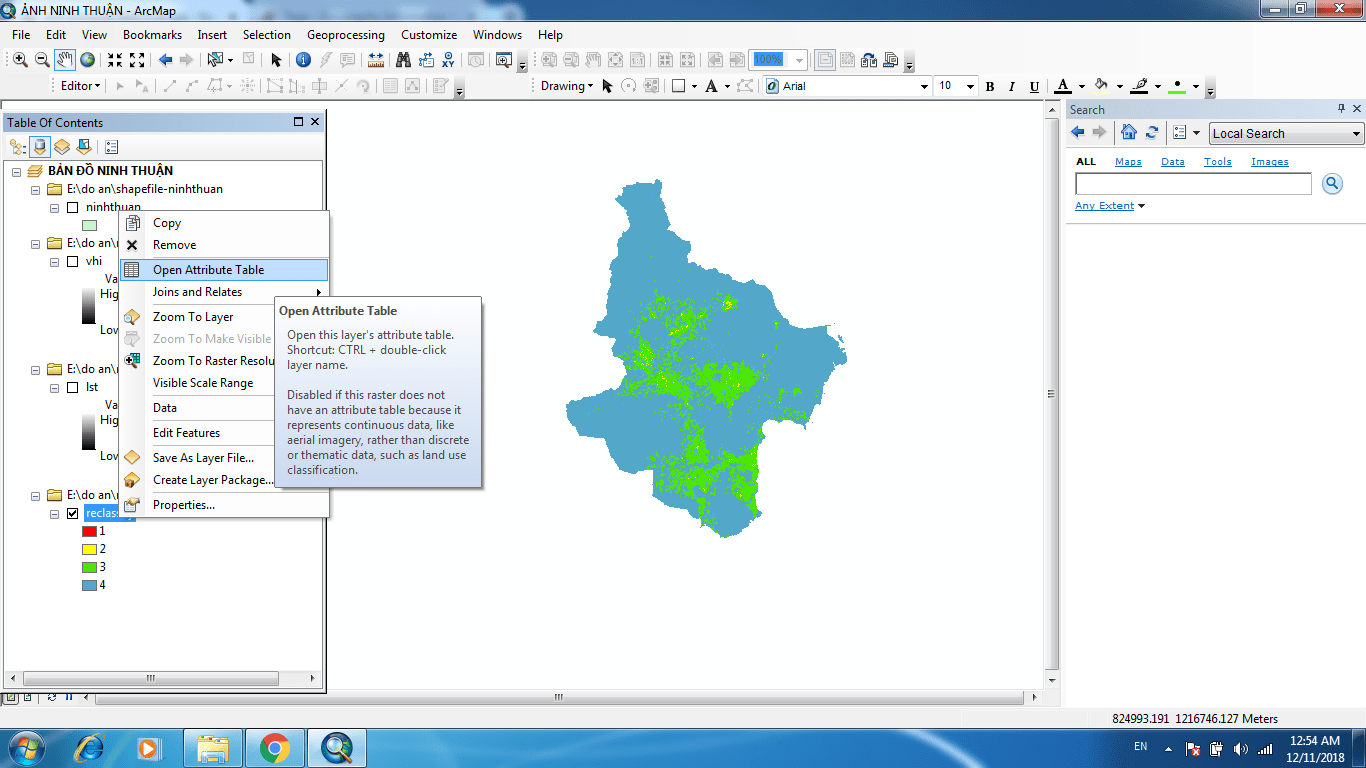The image size is (1366, 768).
Task: Open the Go To XY tool
Action: 448,59
